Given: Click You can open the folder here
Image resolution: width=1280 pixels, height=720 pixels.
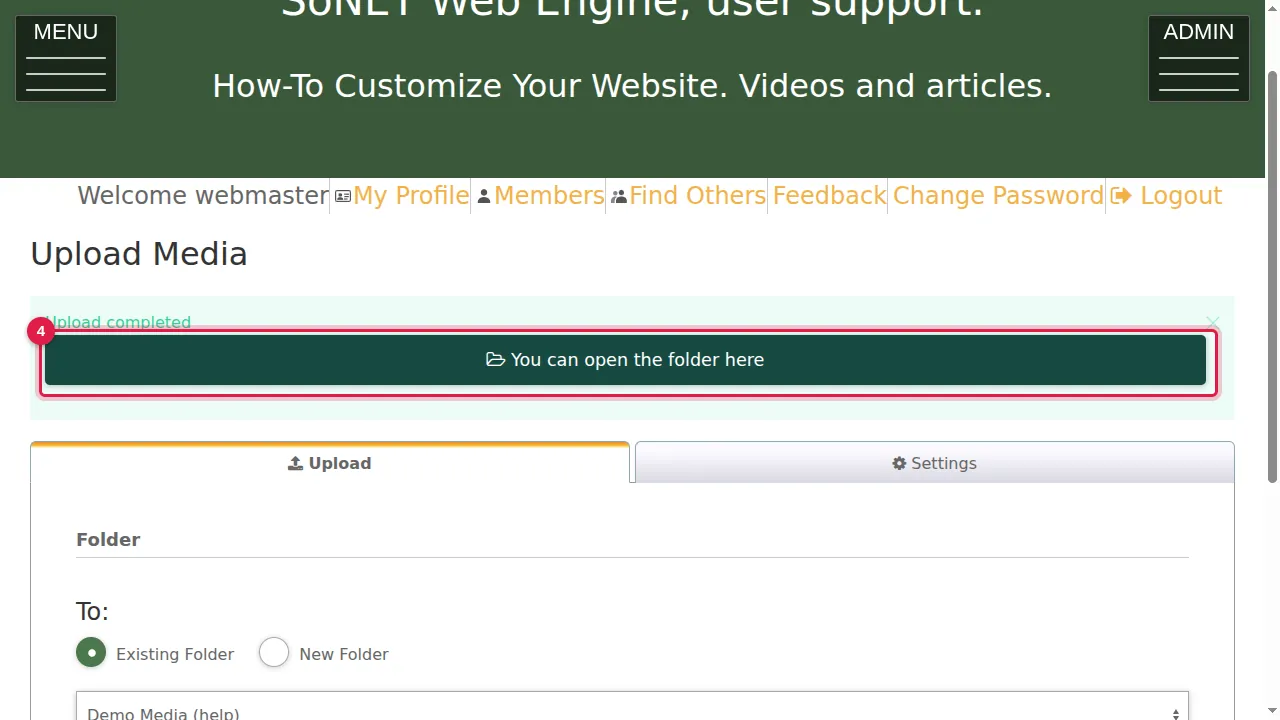Looking at the screenshot, I should (x=625, y=360).
